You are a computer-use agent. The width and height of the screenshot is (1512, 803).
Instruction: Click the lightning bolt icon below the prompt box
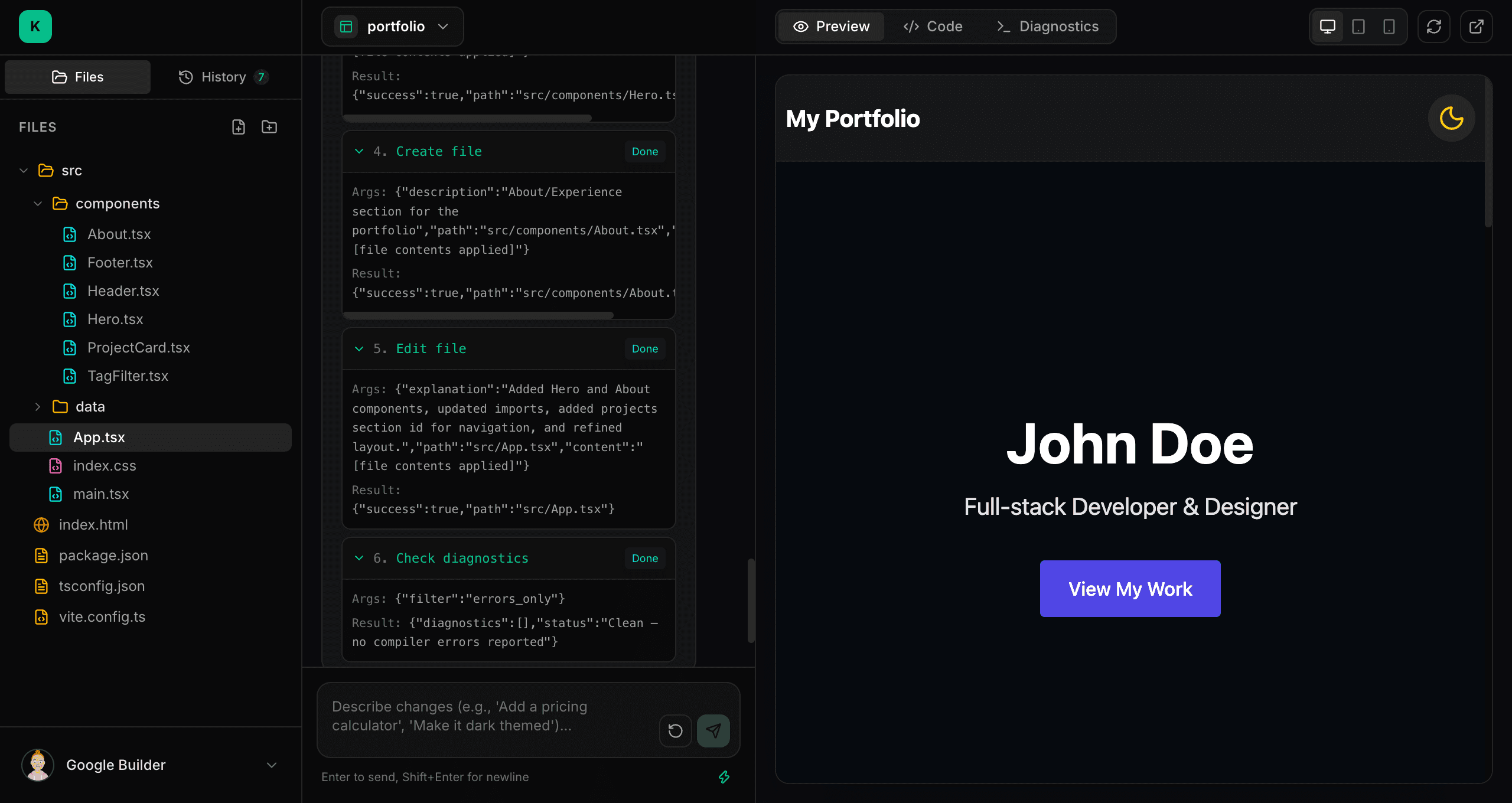(x=724, y=777)
